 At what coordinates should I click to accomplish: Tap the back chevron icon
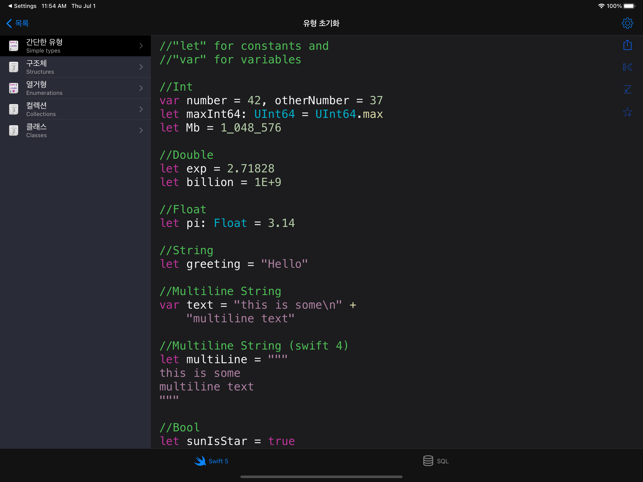tap(9, 23)
